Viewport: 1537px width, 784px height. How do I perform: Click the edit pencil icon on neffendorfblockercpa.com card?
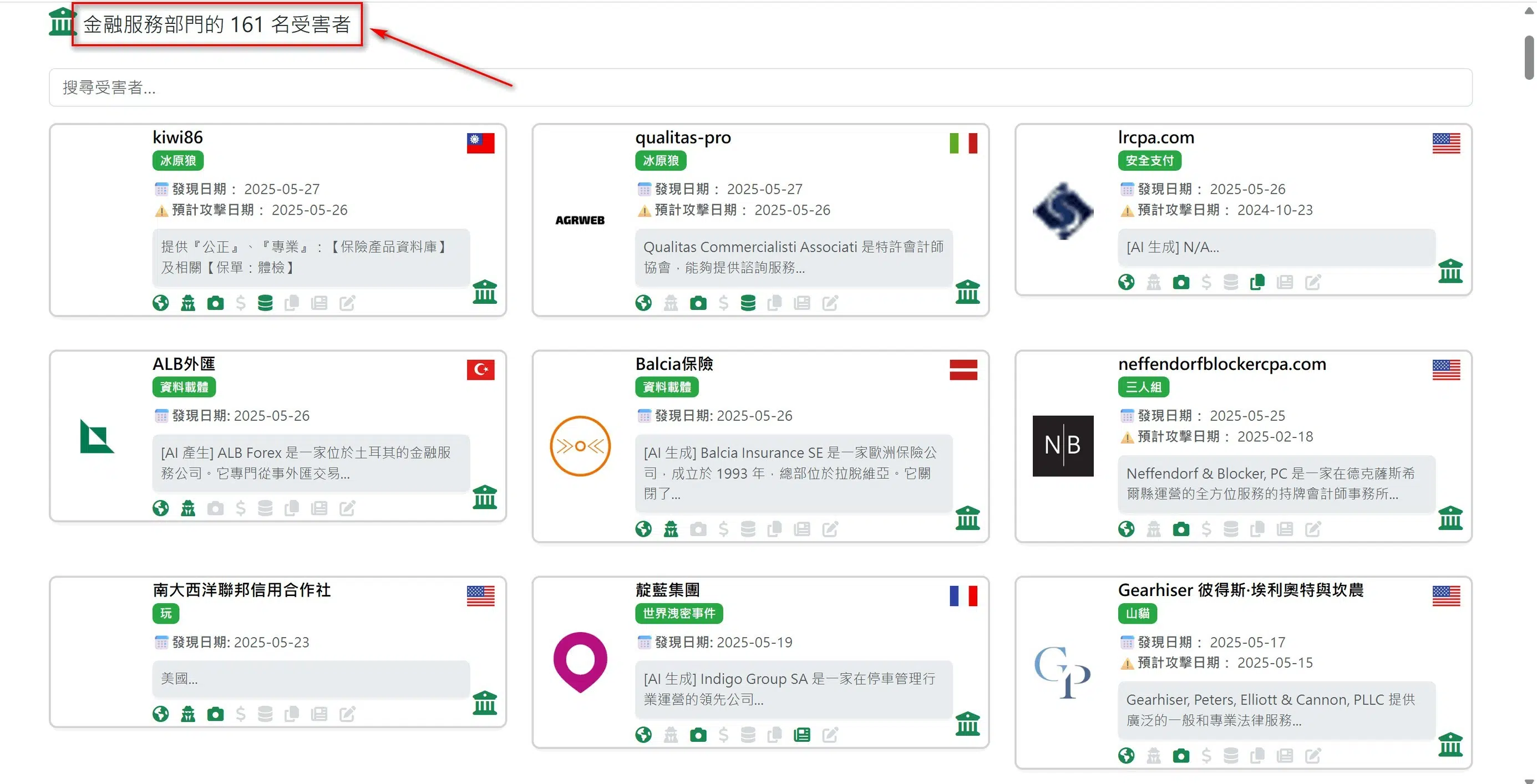pyautogui.click(x=1313, y=530)
